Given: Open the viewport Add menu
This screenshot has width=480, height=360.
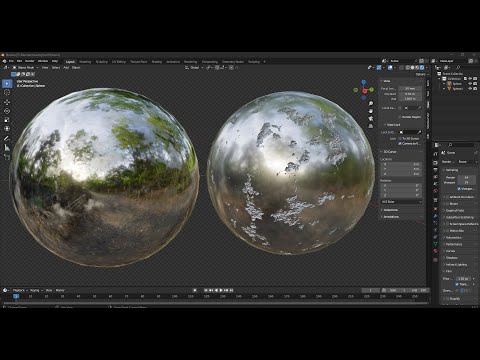Looking at the screenshot, I should [x=66, y=68].
